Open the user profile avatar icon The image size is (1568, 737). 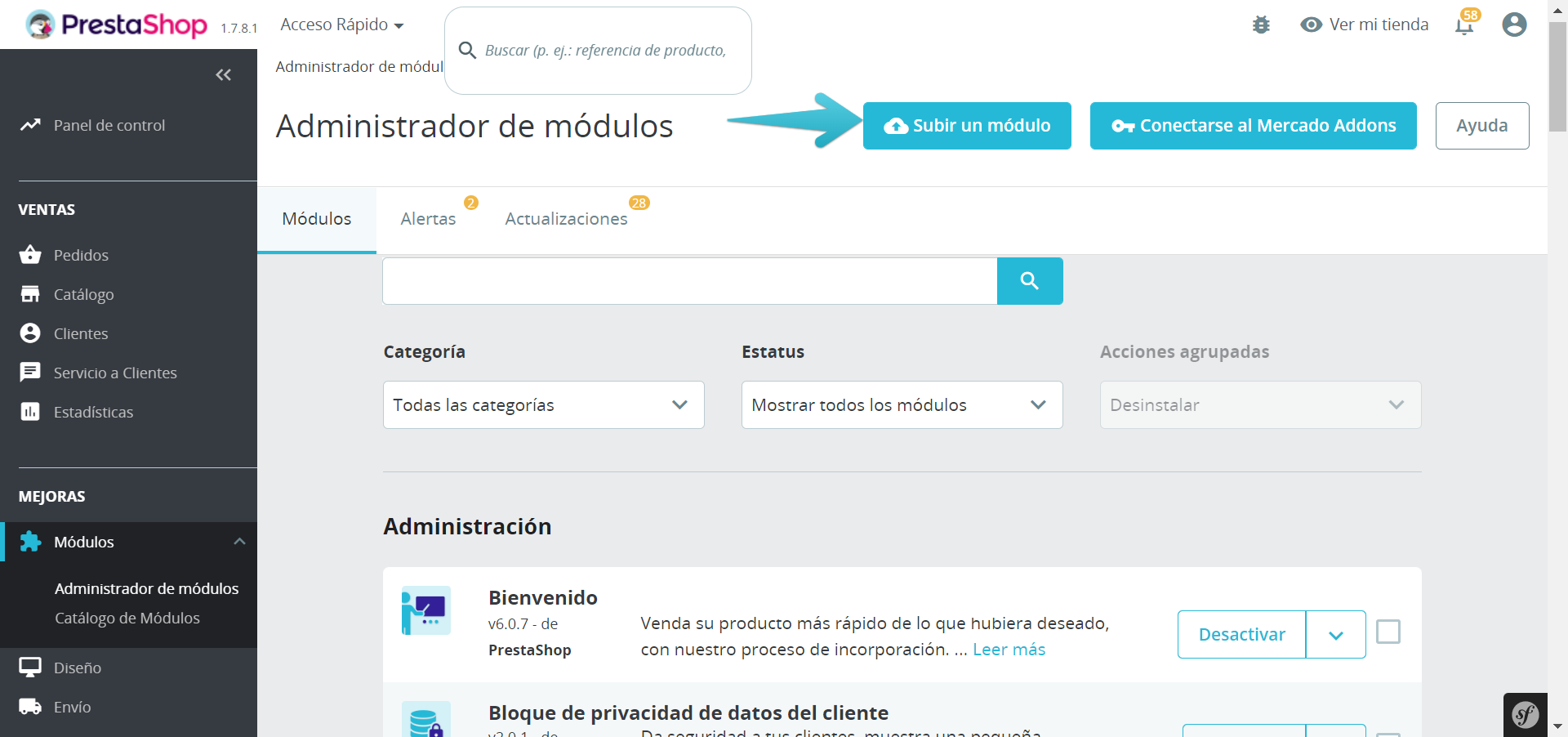tap(1514, 25)
